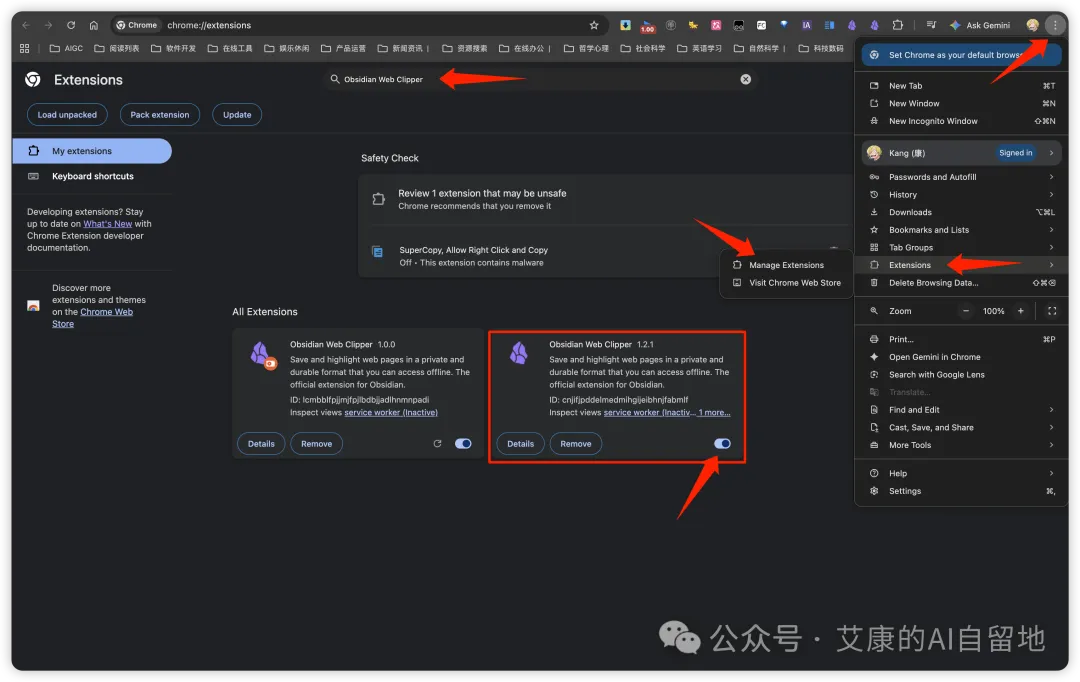Click the zoom in plus button

1020,311
